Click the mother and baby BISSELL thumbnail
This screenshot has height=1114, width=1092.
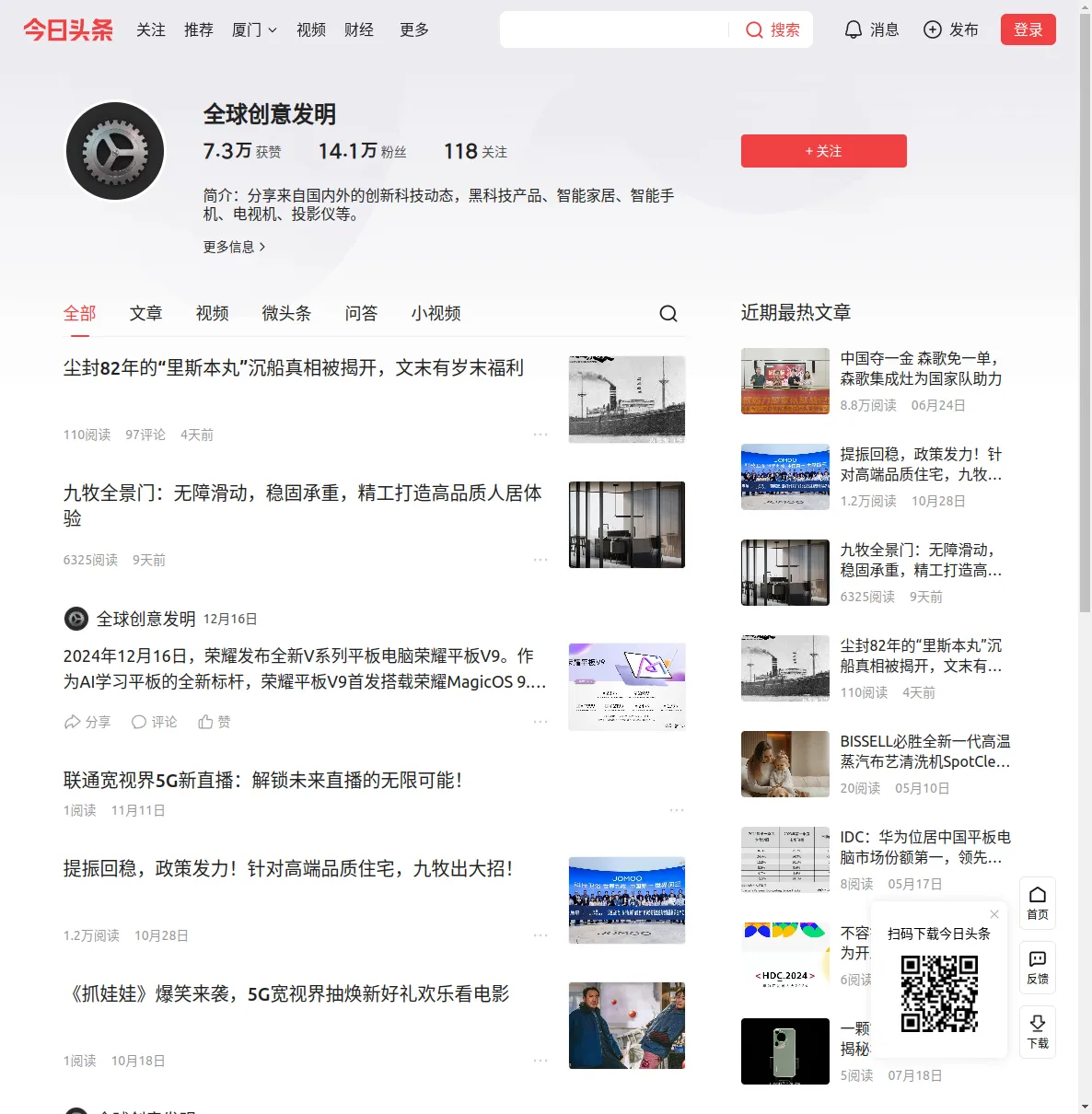[x=785, y=764]
